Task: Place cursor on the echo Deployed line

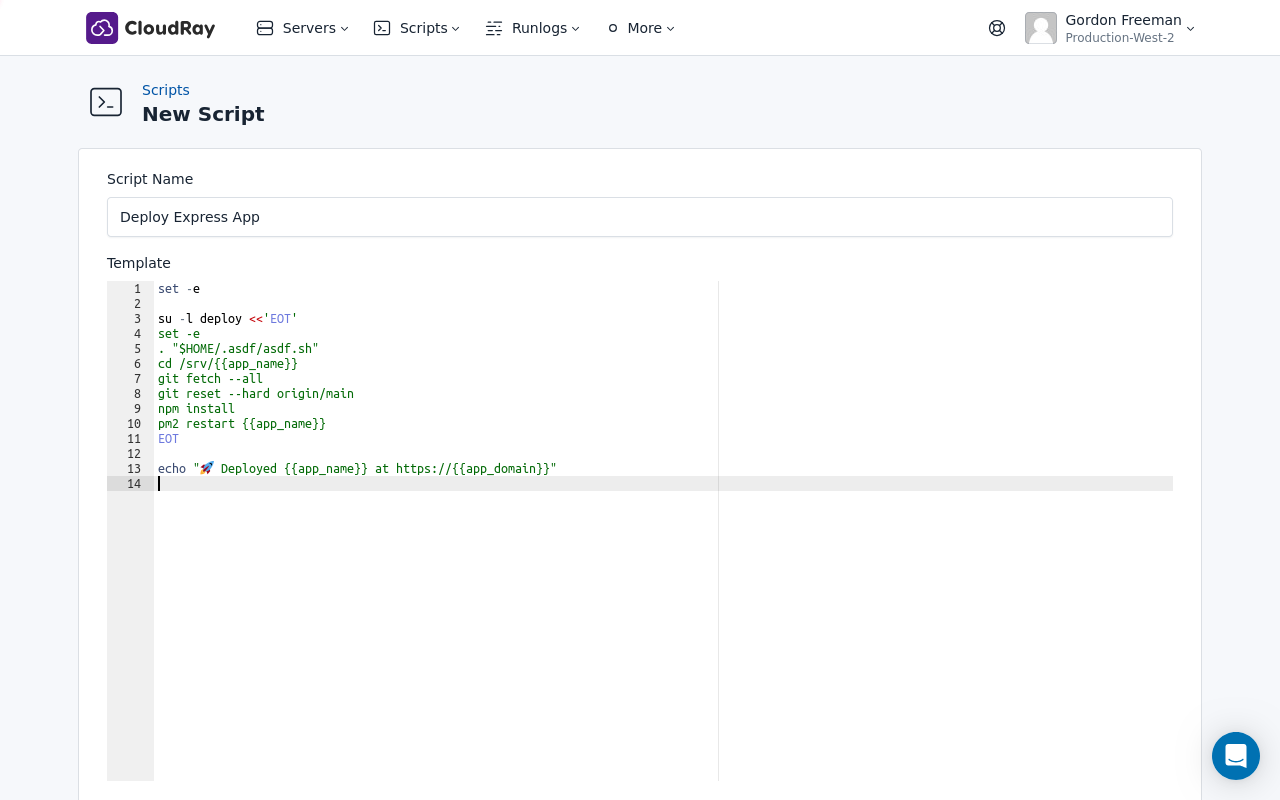Action: [357, 468]
